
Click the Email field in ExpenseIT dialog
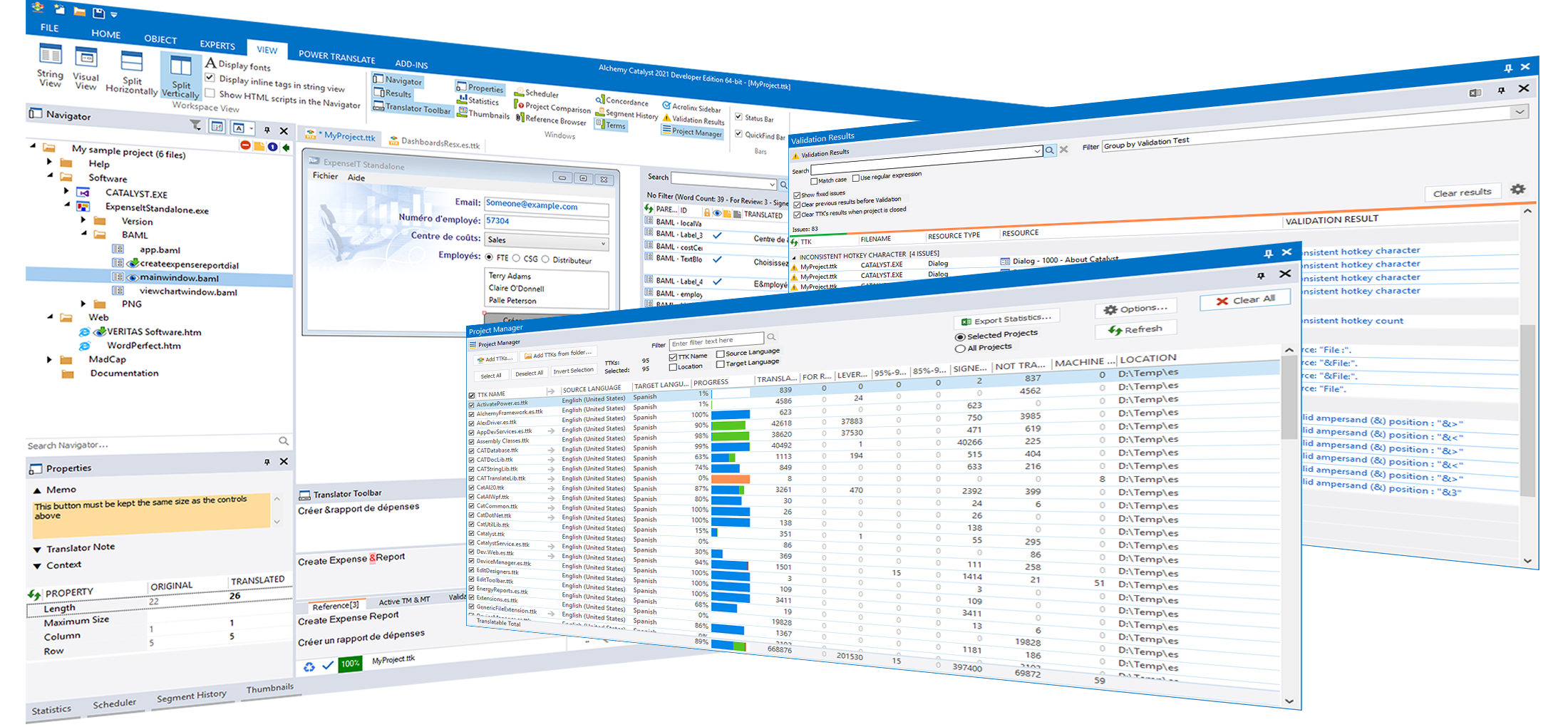(547, 207)
